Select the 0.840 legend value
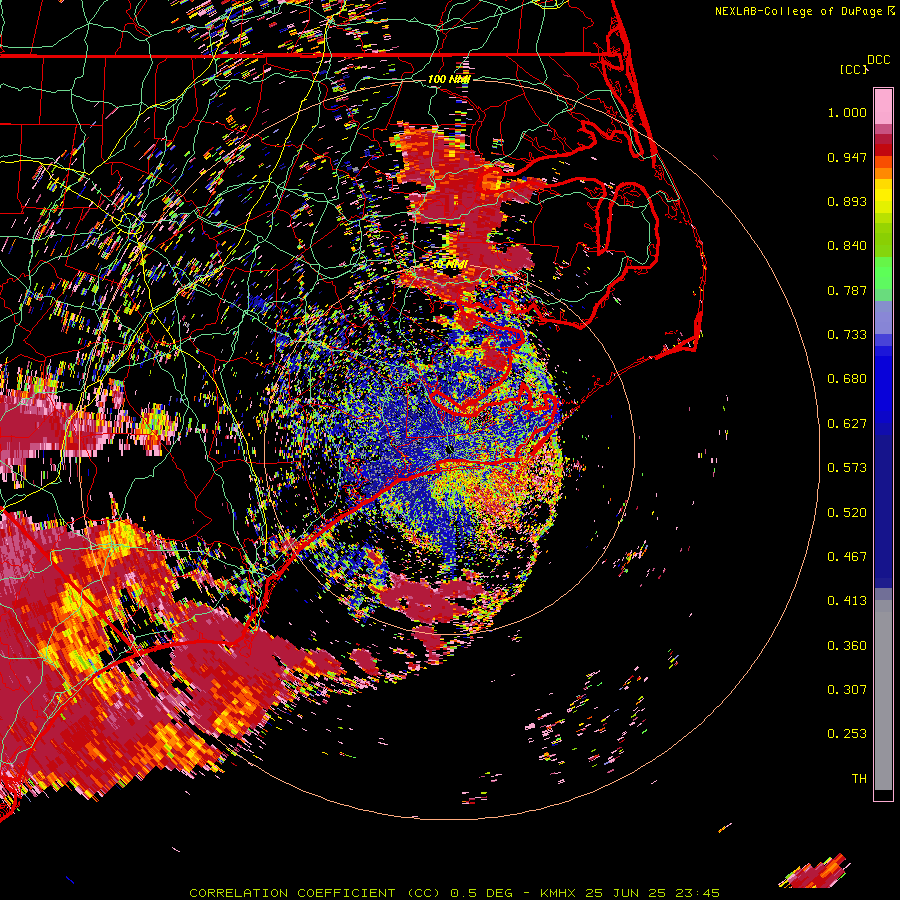The width and height of the screenshot is (900, 900). click(847, 246)
